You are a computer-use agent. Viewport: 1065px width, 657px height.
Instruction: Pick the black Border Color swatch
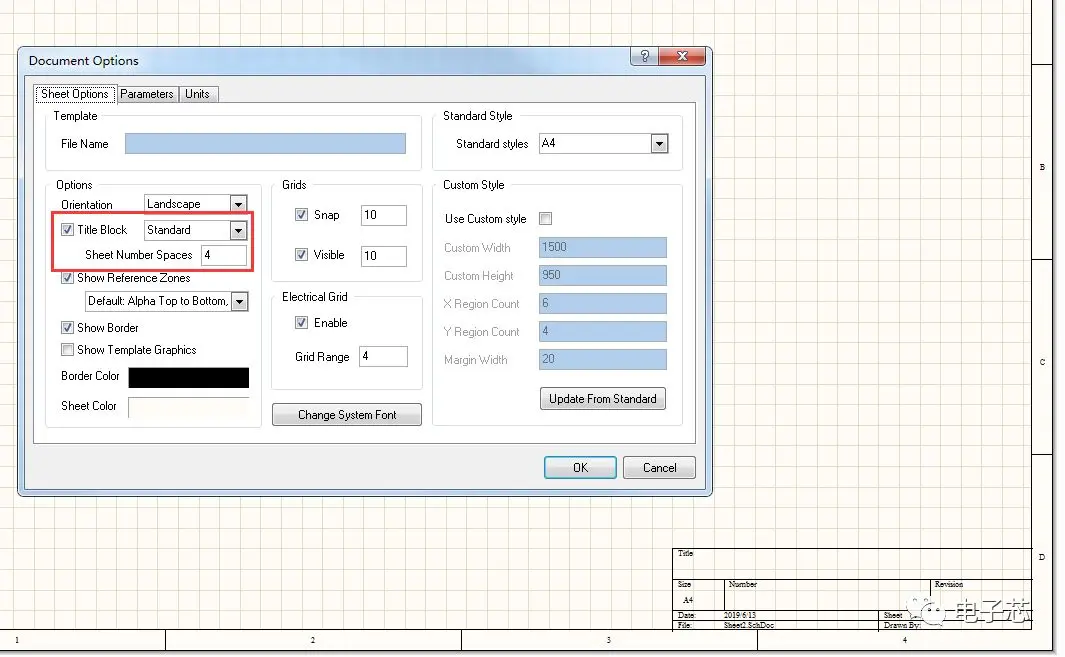click(189, 377)
